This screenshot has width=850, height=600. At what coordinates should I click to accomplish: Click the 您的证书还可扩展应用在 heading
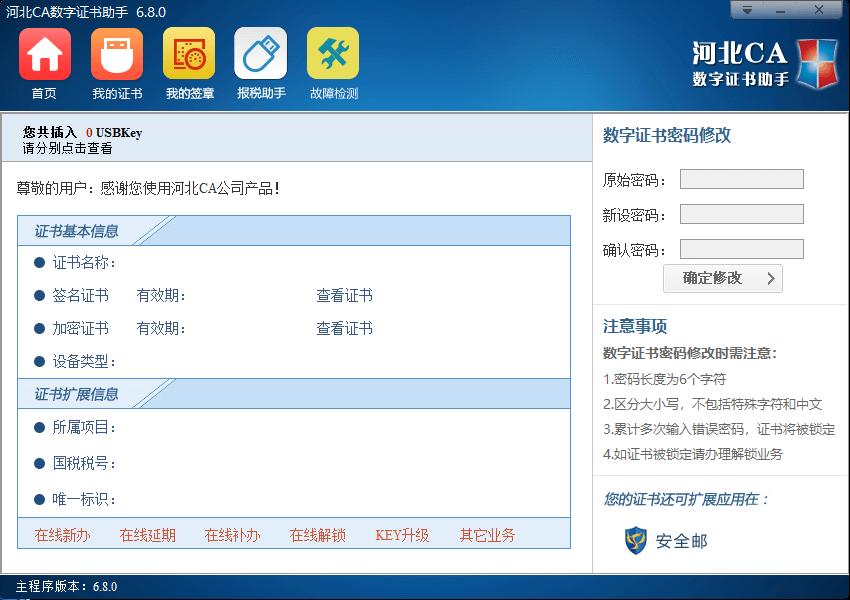pyautogui.click(x=685, y=499)
